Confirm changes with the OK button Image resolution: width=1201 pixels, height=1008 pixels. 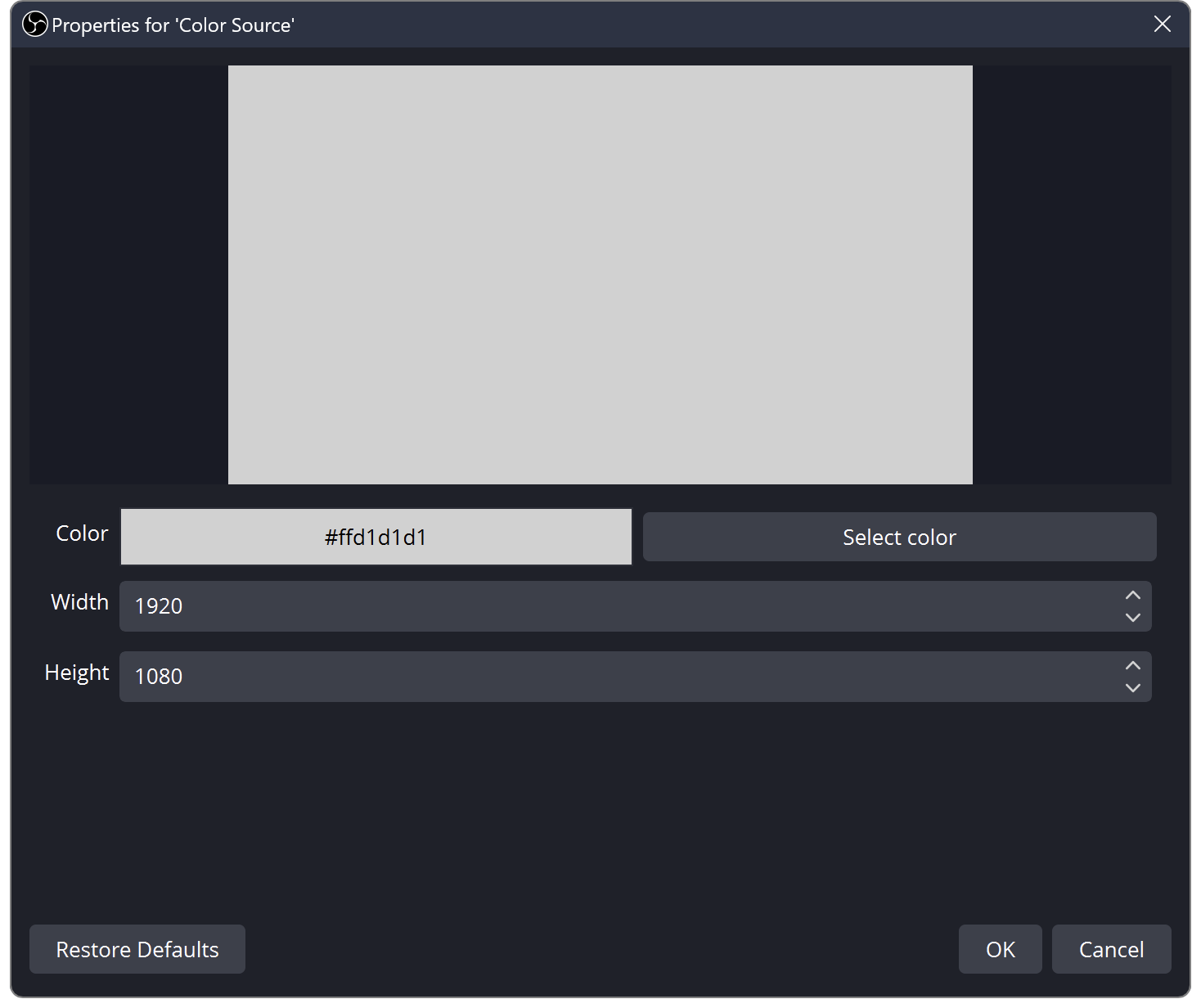click(1000, 949)
